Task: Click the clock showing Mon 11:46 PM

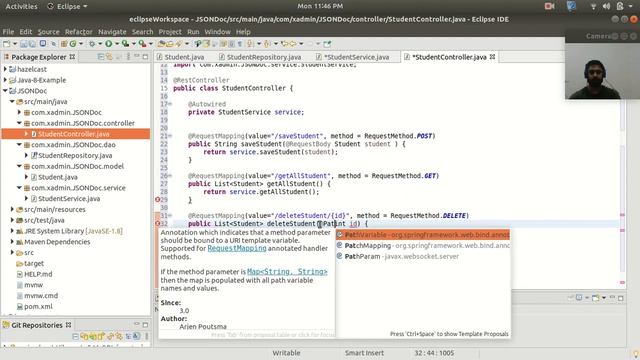Action: [x=320, y=6]
